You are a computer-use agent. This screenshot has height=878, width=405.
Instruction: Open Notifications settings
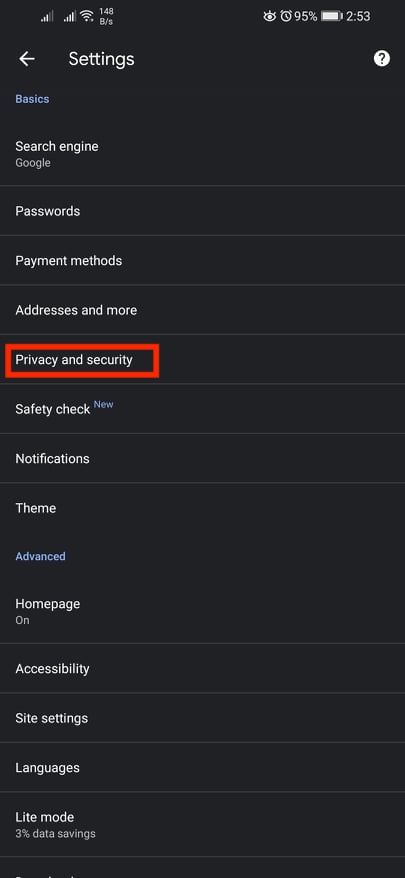tap(202, 458)
